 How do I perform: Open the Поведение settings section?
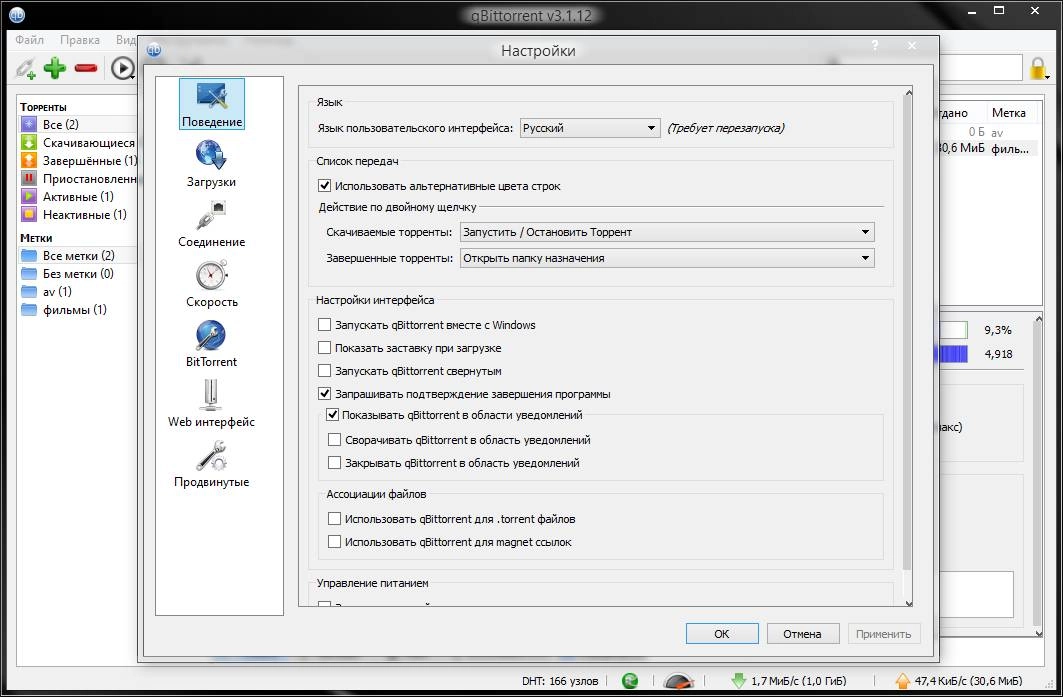click(212, 104)
